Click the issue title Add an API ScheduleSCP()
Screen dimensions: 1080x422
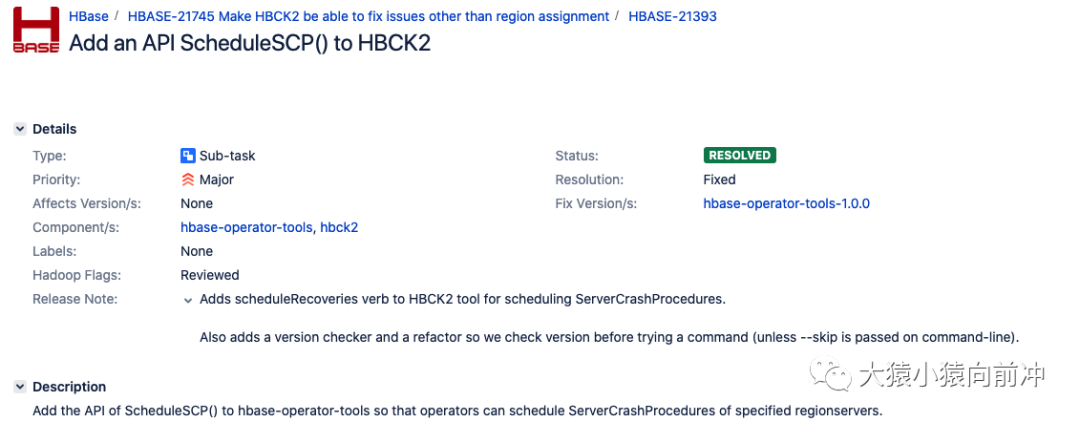[249, 44]
